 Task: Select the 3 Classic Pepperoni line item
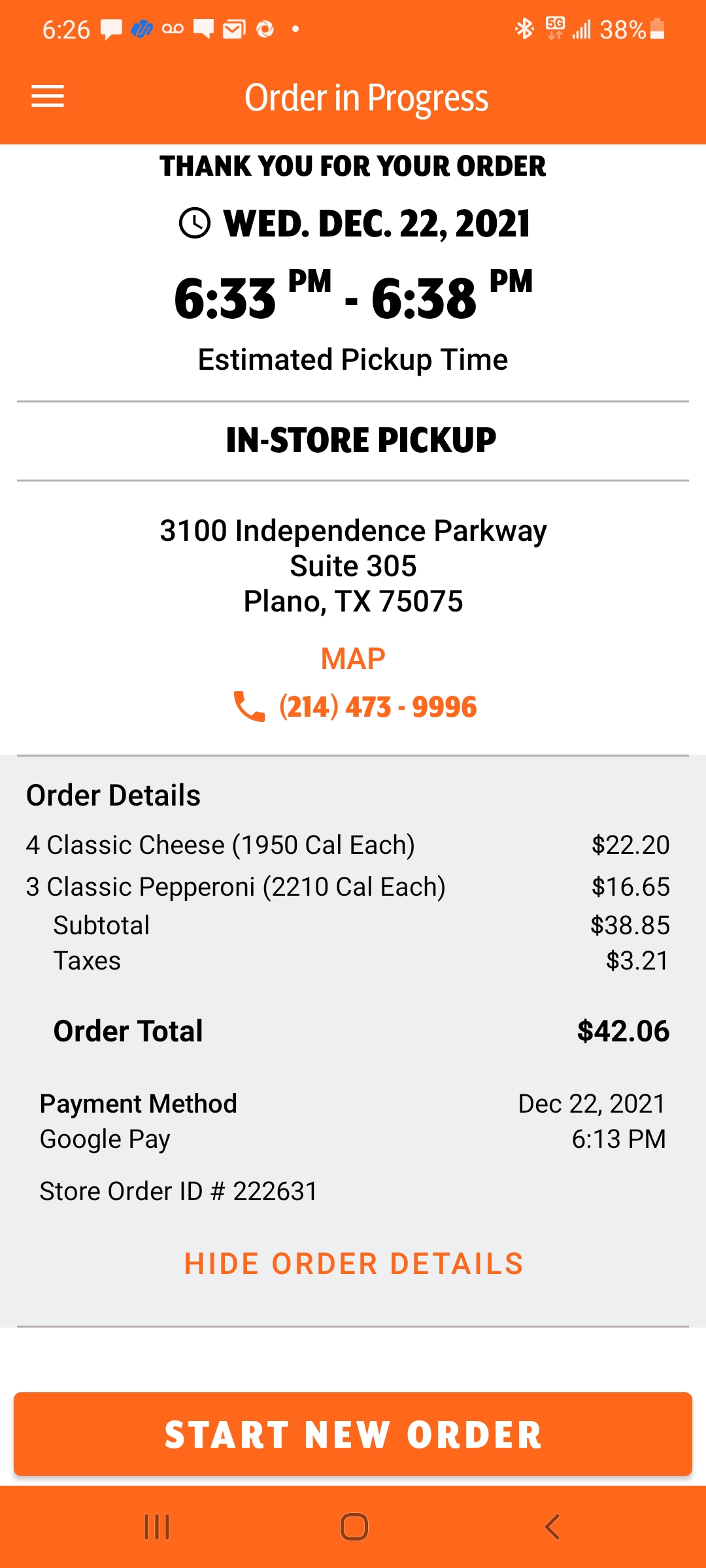pos(235,887)
